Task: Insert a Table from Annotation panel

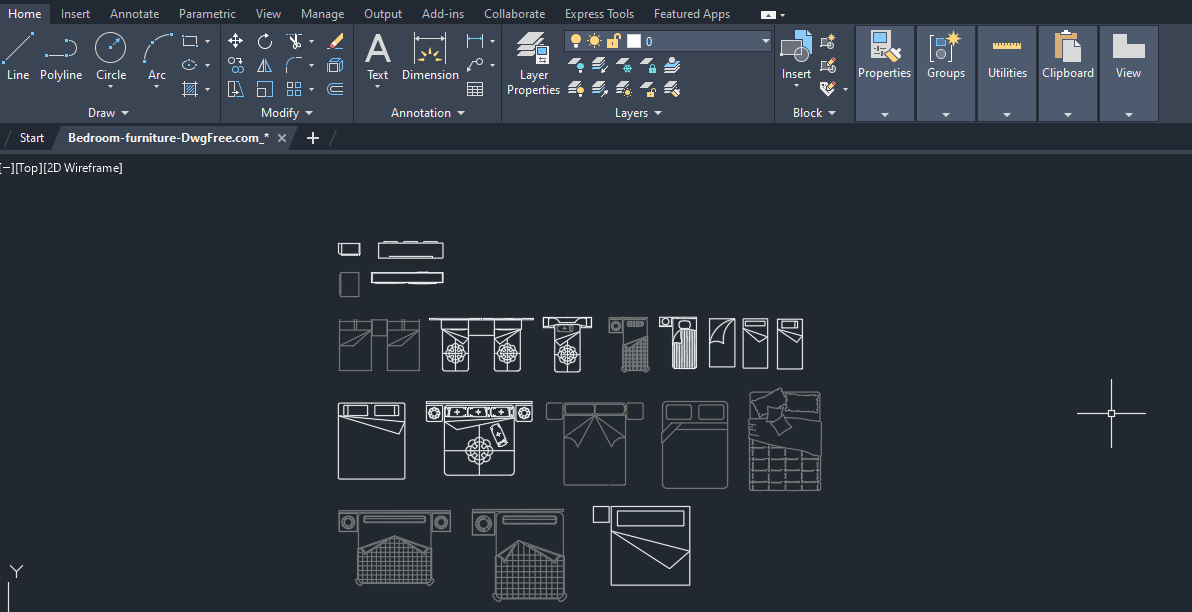Action: coord(475,89)
